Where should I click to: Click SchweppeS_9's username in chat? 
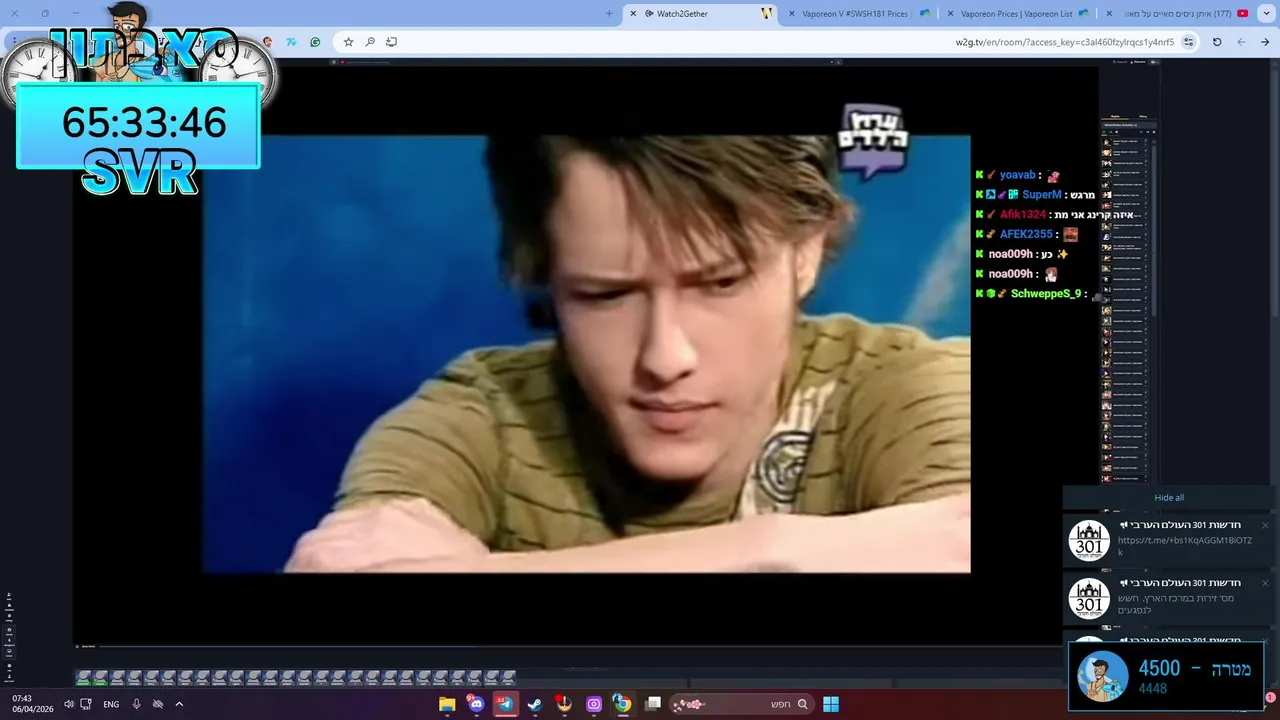point(1046,294)
